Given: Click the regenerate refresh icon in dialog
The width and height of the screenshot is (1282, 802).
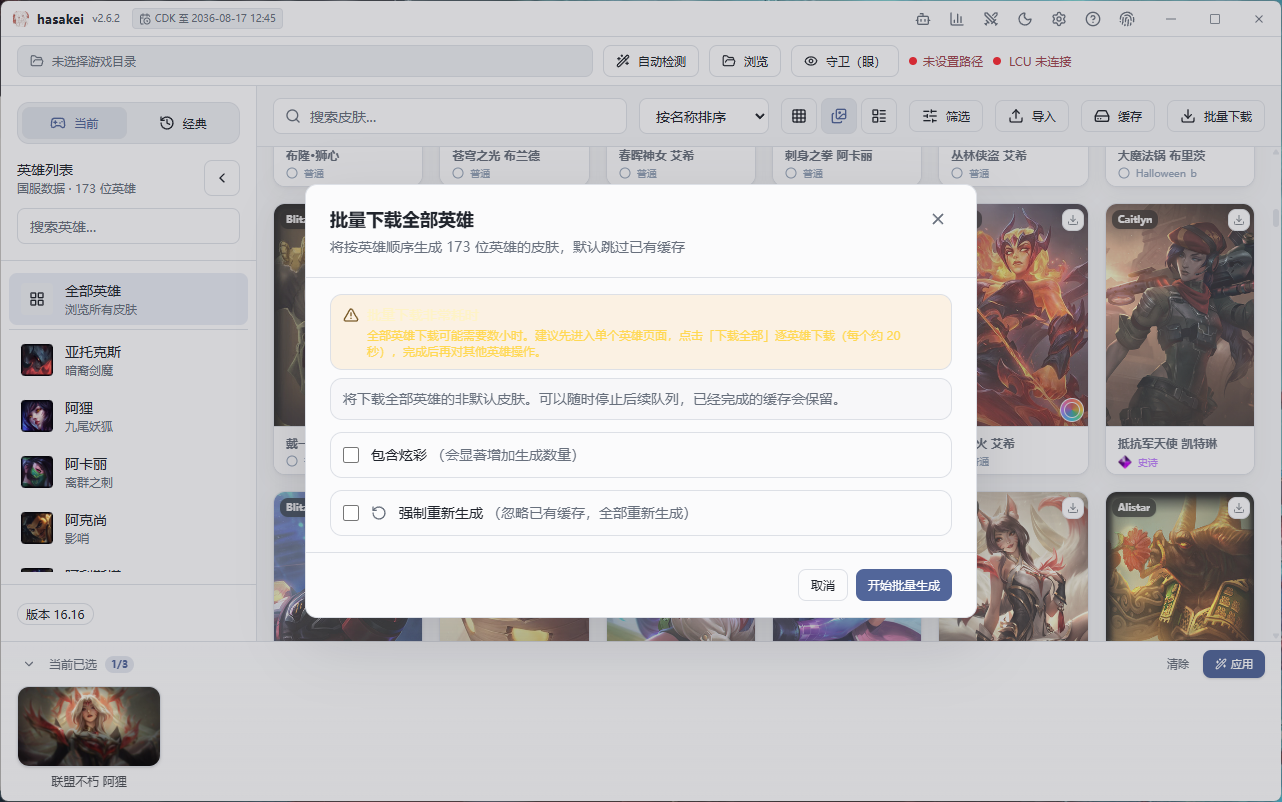Looking at the screenshot, I should (379, 513).
